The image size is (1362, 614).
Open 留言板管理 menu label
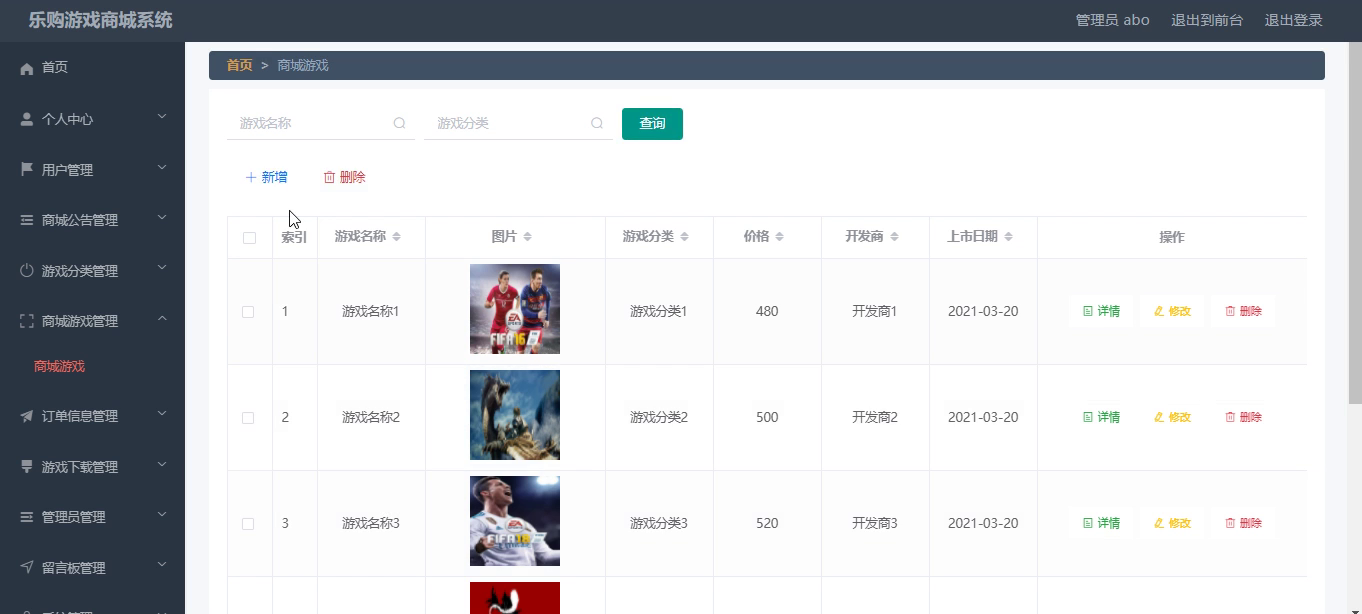click(x=73, y=568)
